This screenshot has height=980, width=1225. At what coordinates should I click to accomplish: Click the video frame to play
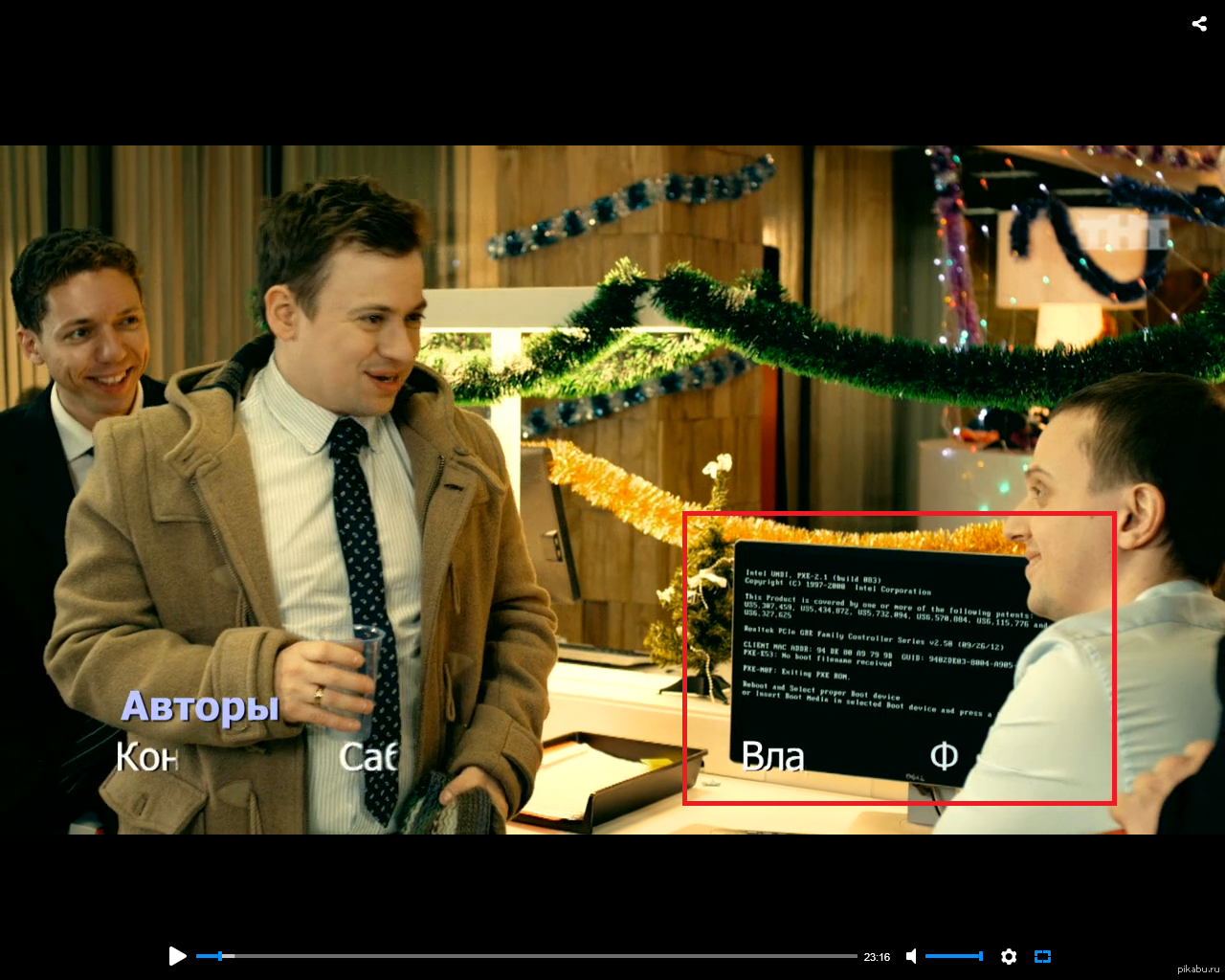pos(612,489)
